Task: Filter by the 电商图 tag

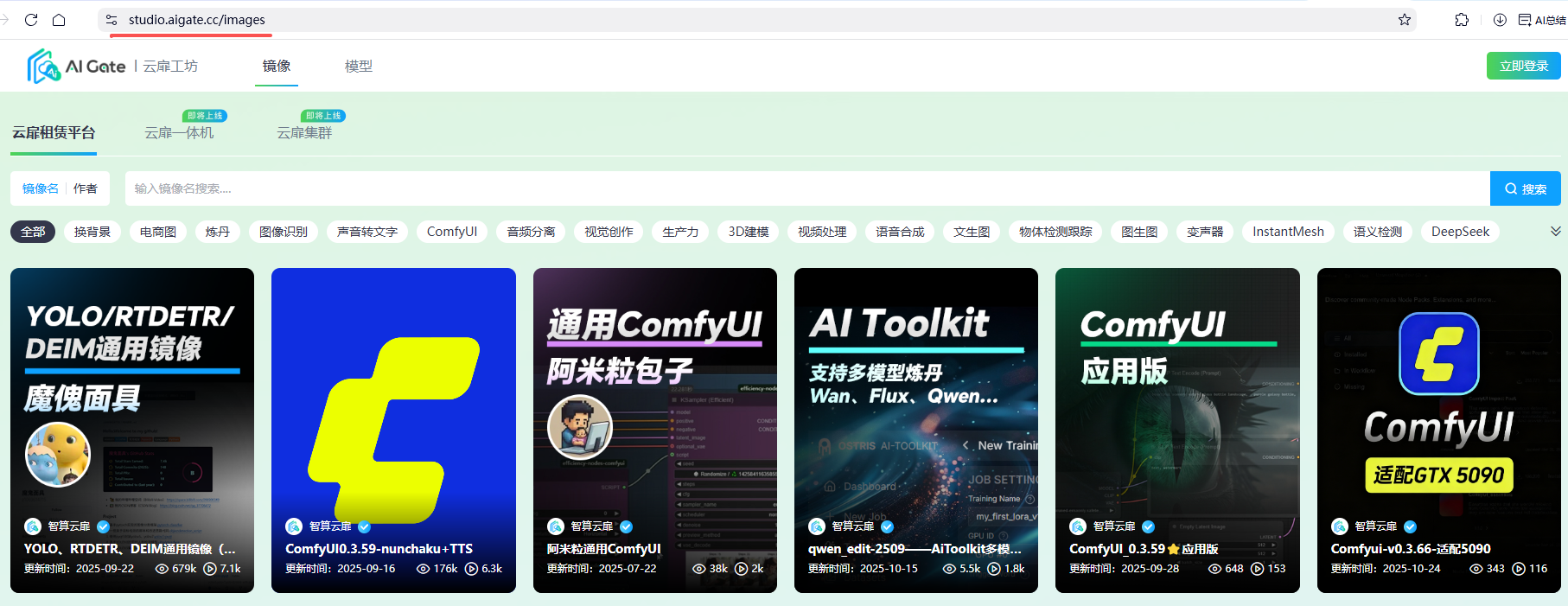Action: pos(158,232)
